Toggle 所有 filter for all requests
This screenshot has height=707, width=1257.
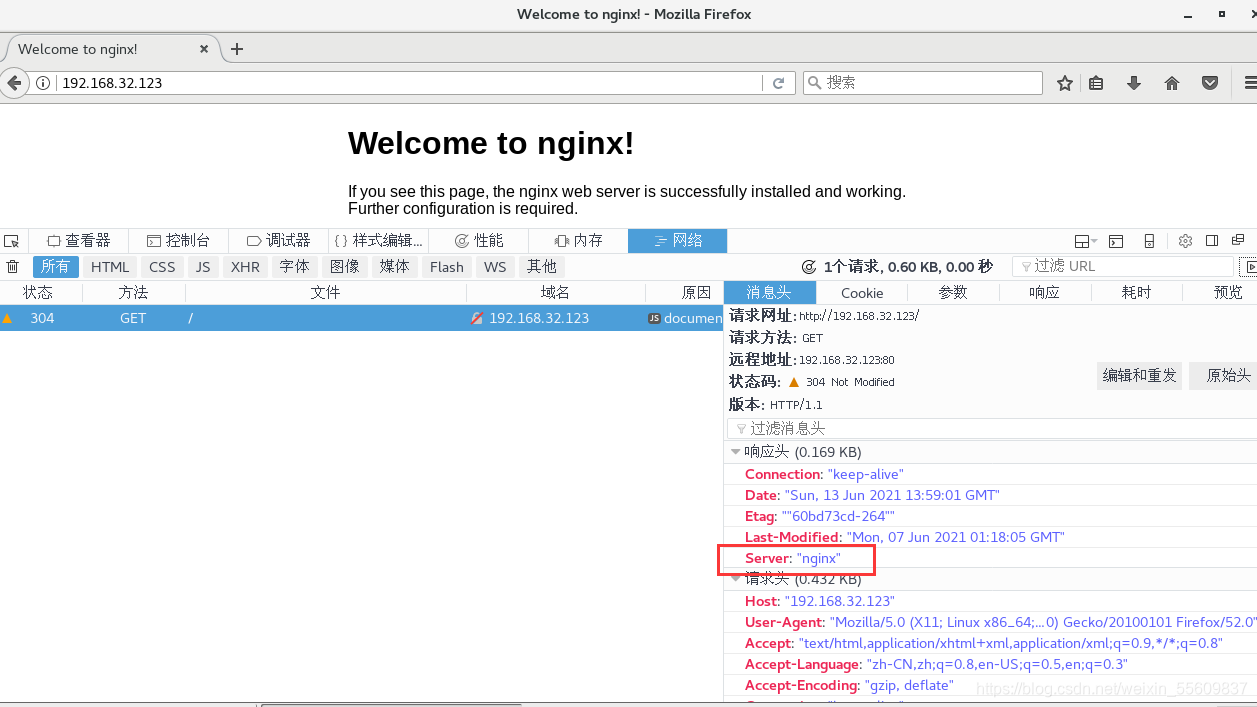56,267
